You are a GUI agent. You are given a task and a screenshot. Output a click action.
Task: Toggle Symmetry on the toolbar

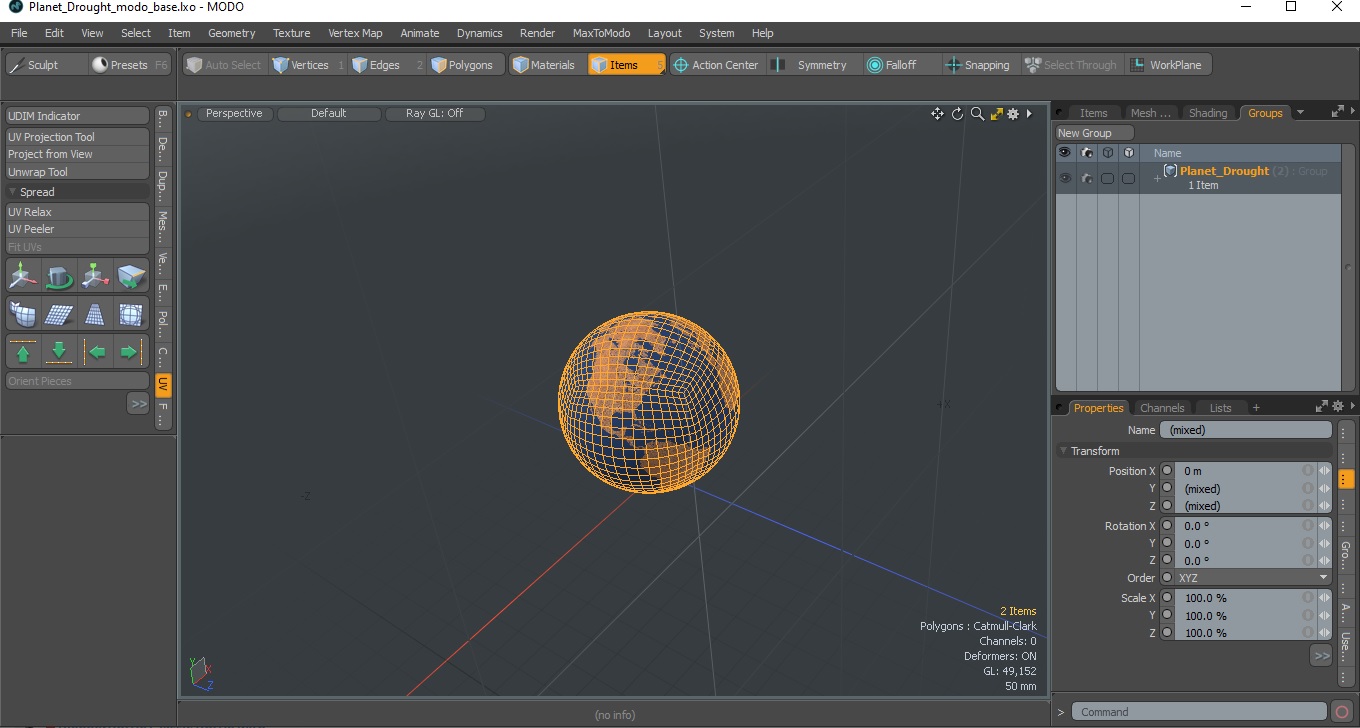click(813, 65)
